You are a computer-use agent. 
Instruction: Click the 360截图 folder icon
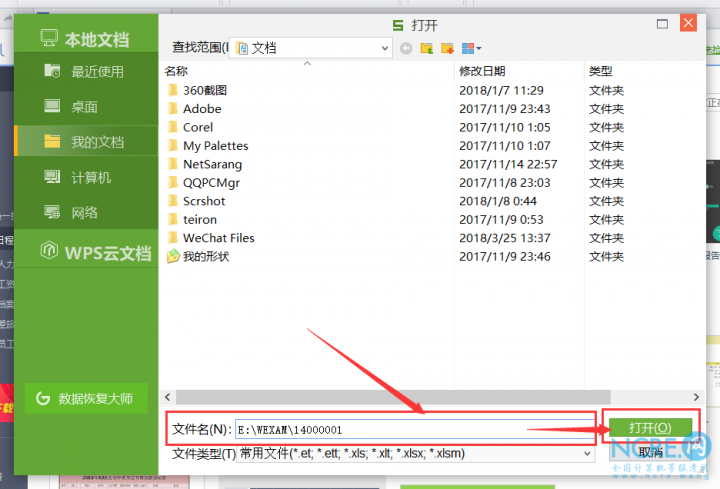(173, 90)
